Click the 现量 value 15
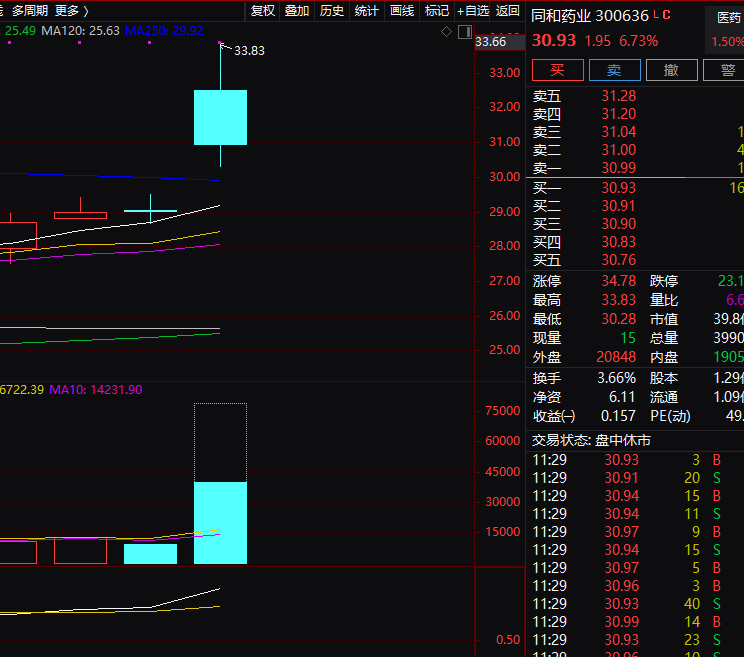Image resolution: width=744 pixels, height=657 pixels. pyautogui.click(x=628, y=338)
